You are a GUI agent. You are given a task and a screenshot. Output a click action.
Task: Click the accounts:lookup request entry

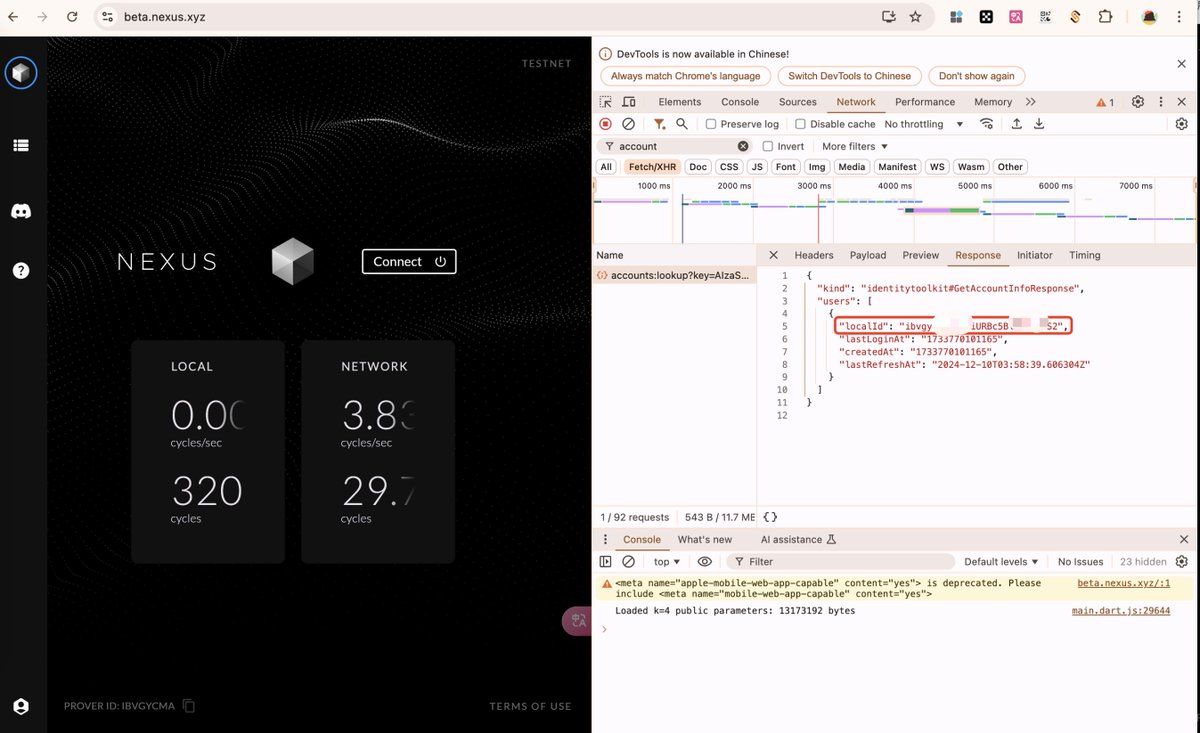click(x=674, y=274)
